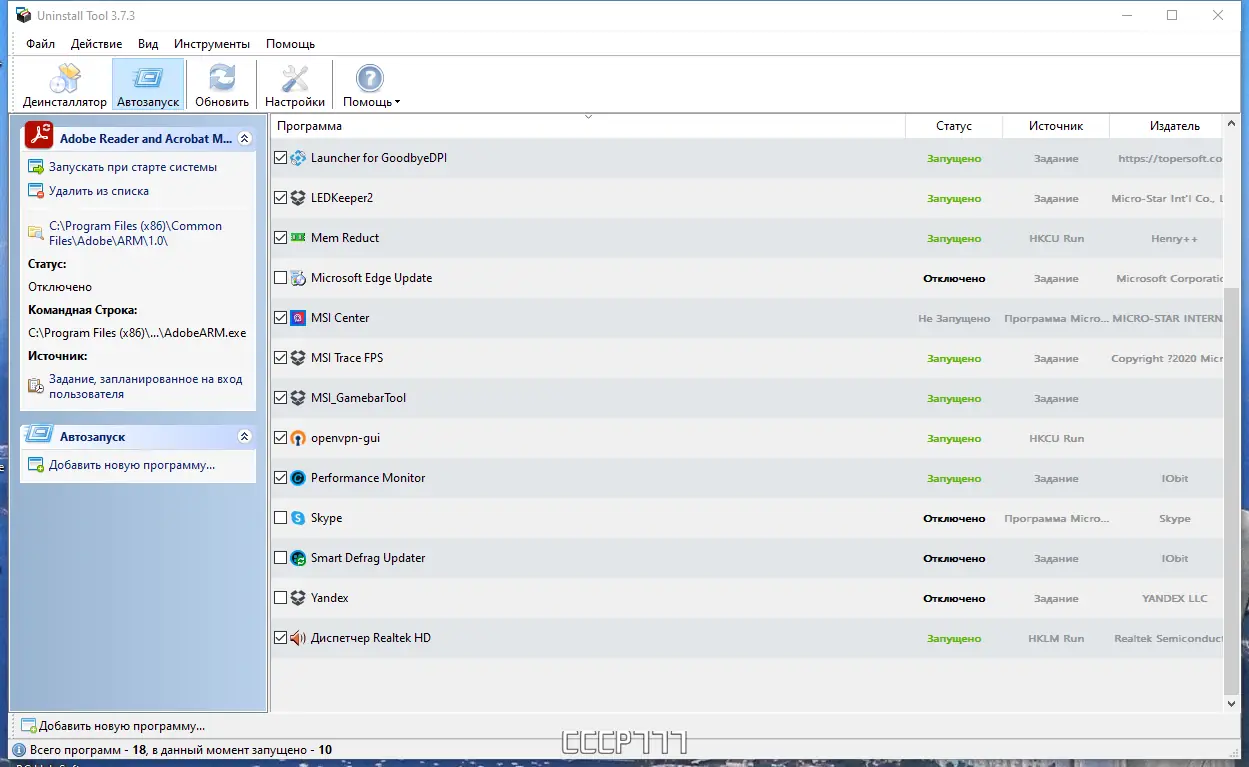This screenshot has height=767, width=1249.
Task: Collapse the Adobe Reader and Acrobat panel
Action: 244,139
